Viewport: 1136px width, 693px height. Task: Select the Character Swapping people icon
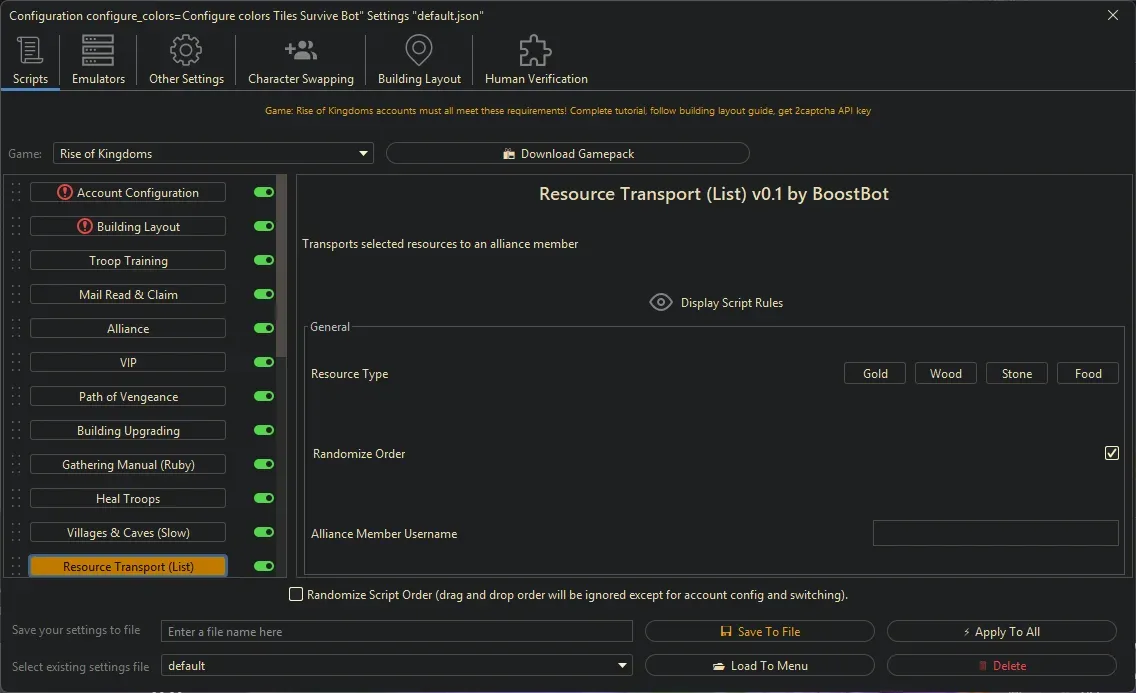tap(300, 48)
